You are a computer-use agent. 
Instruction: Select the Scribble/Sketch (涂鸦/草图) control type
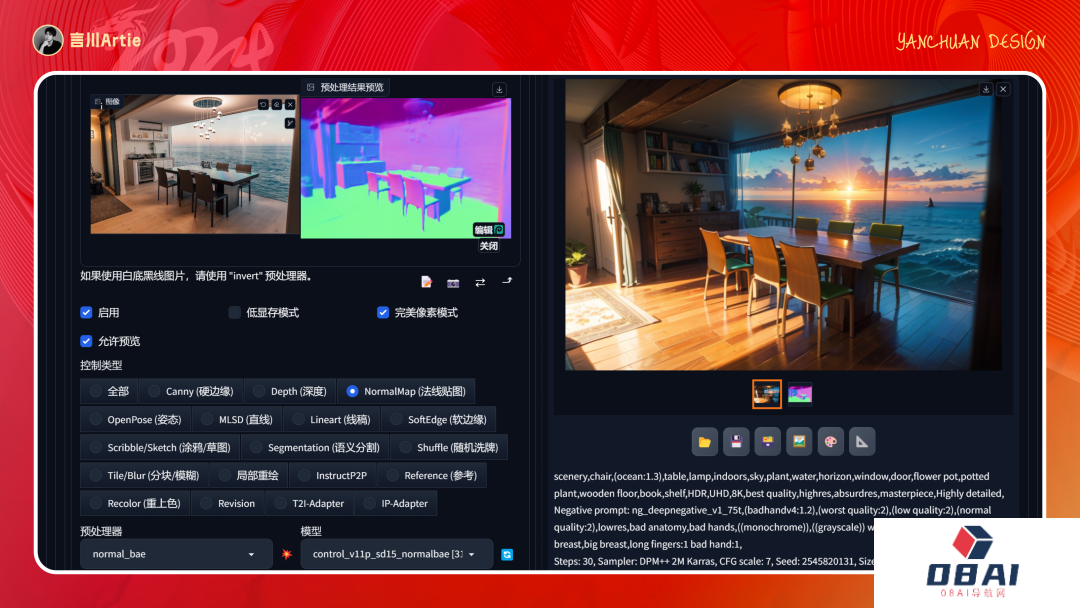(x=160, y=448)
